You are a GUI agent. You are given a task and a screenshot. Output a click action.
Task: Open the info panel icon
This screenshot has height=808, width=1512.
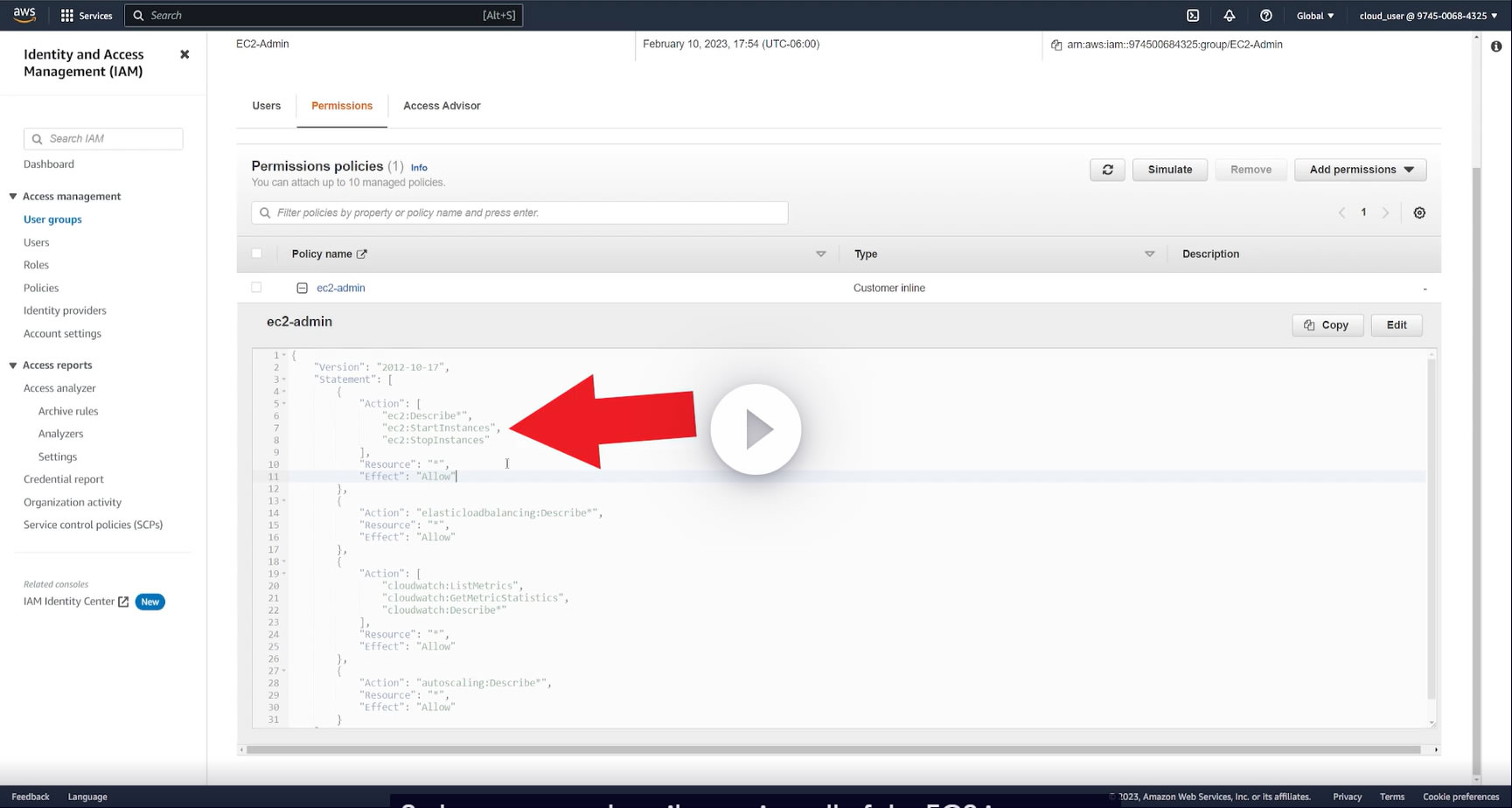(x=1496, y=46)
